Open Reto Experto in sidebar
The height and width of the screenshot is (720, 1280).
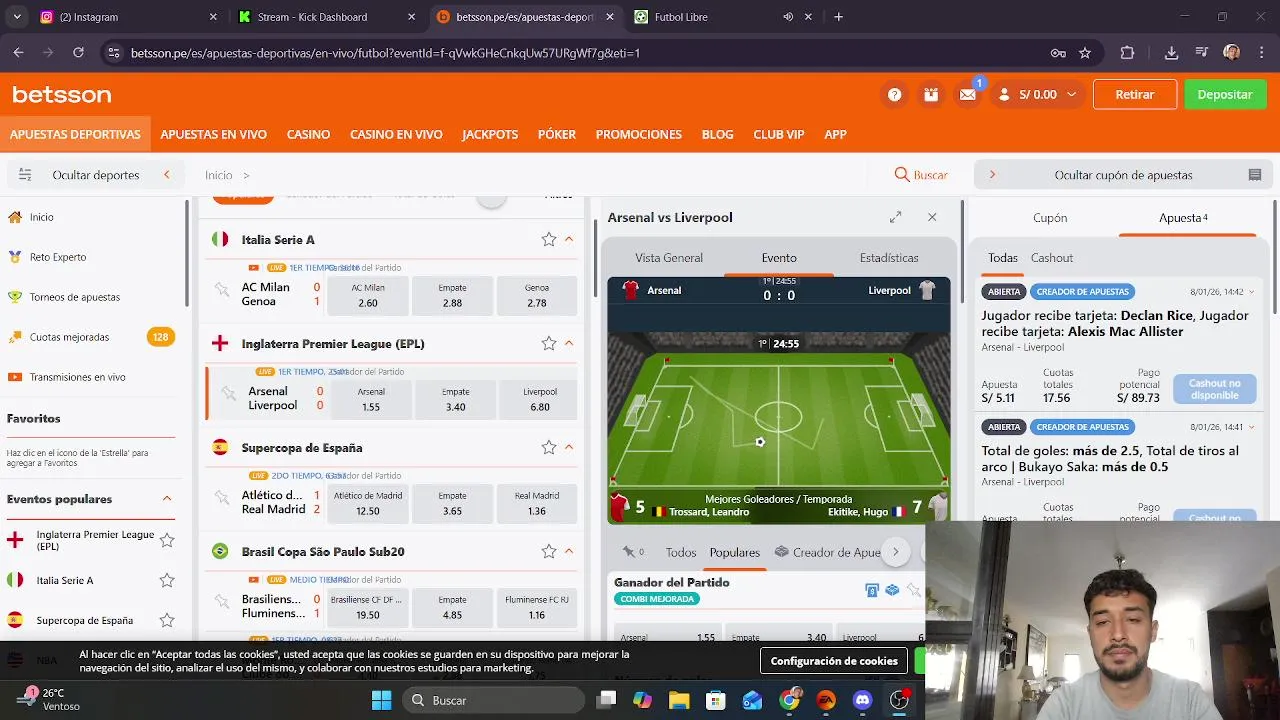[58, 257]
